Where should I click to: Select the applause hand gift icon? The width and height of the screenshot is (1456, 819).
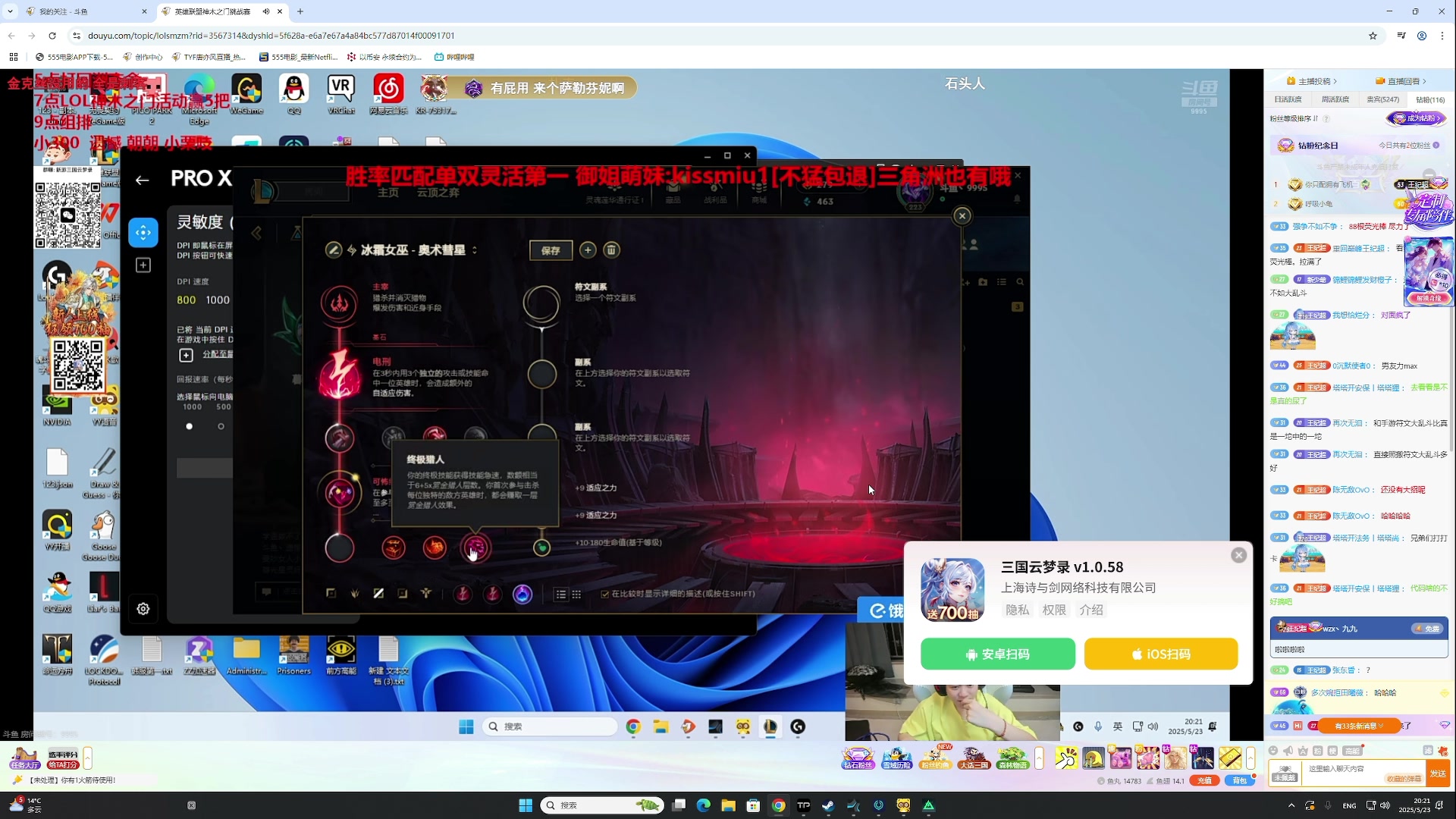(x=1066, y=758)
